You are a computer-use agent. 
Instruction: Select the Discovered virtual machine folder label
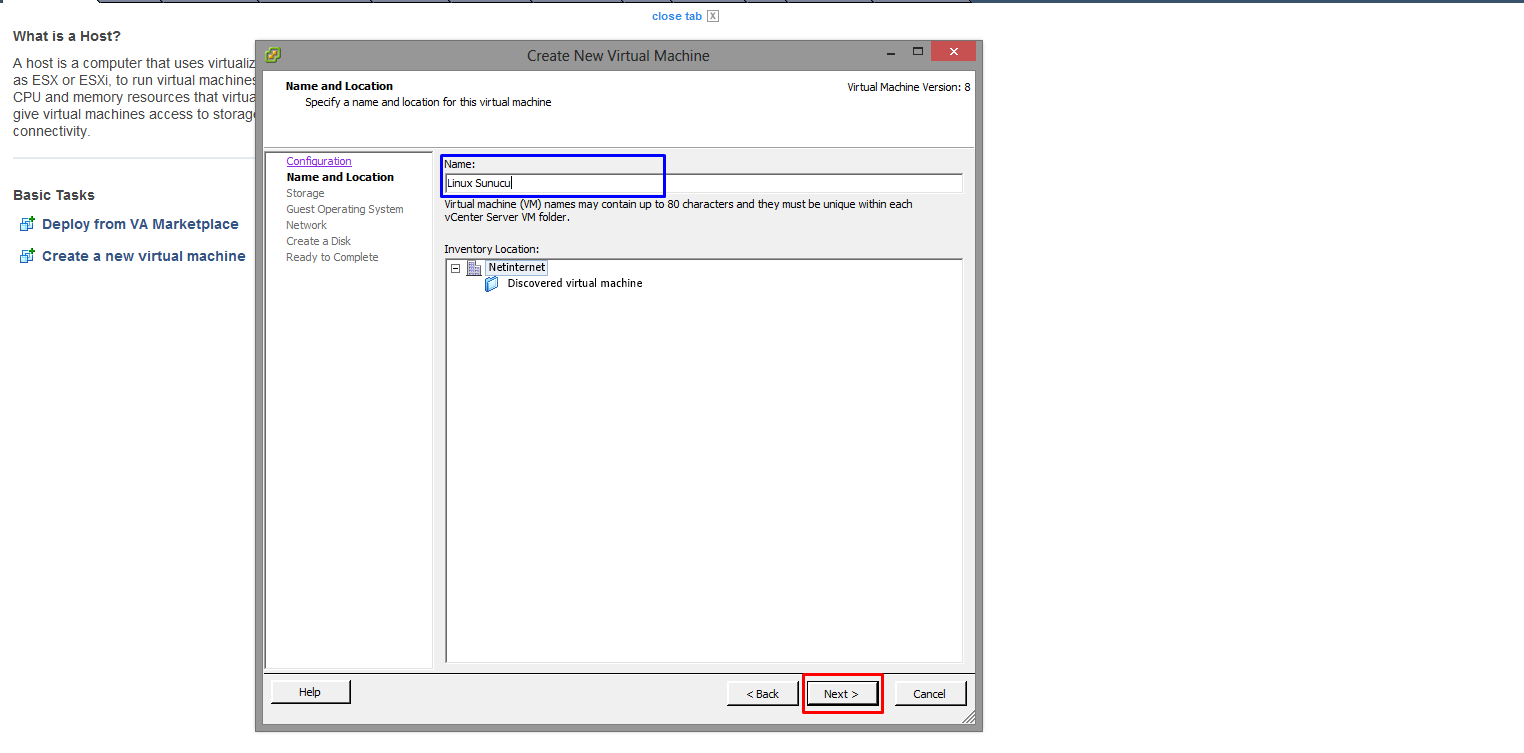[x=574, y=284]
